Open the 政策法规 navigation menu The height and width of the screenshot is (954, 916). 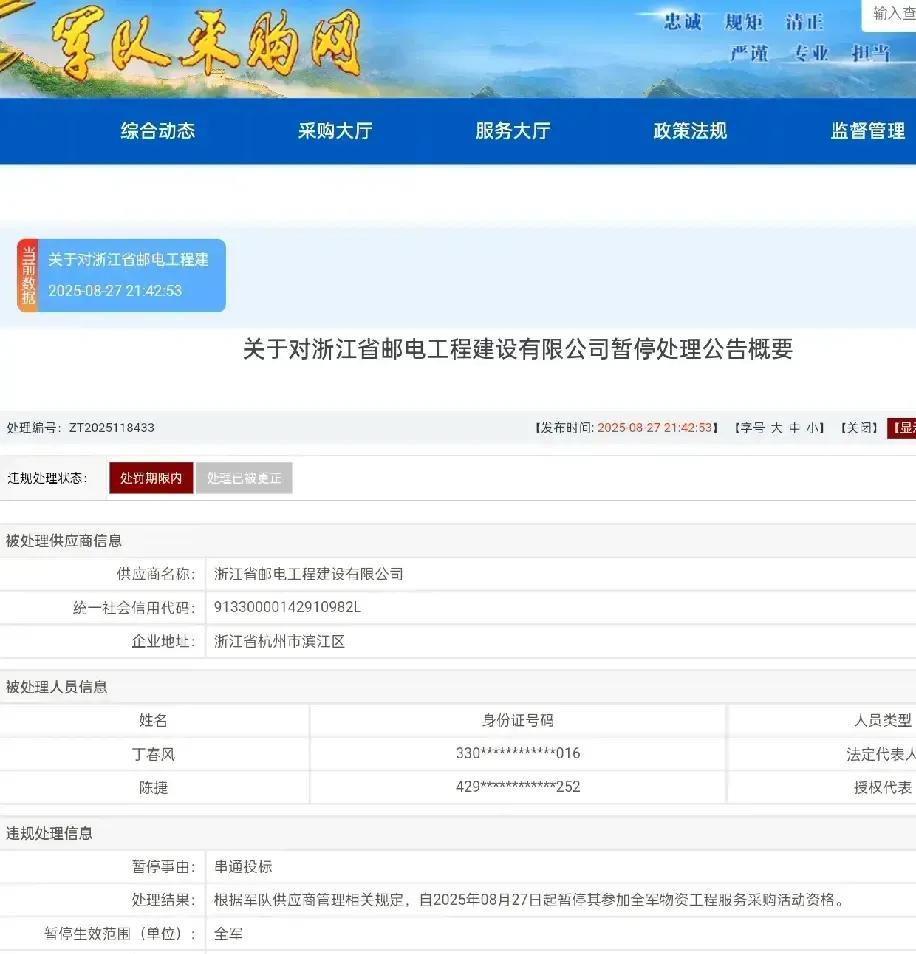690,131
